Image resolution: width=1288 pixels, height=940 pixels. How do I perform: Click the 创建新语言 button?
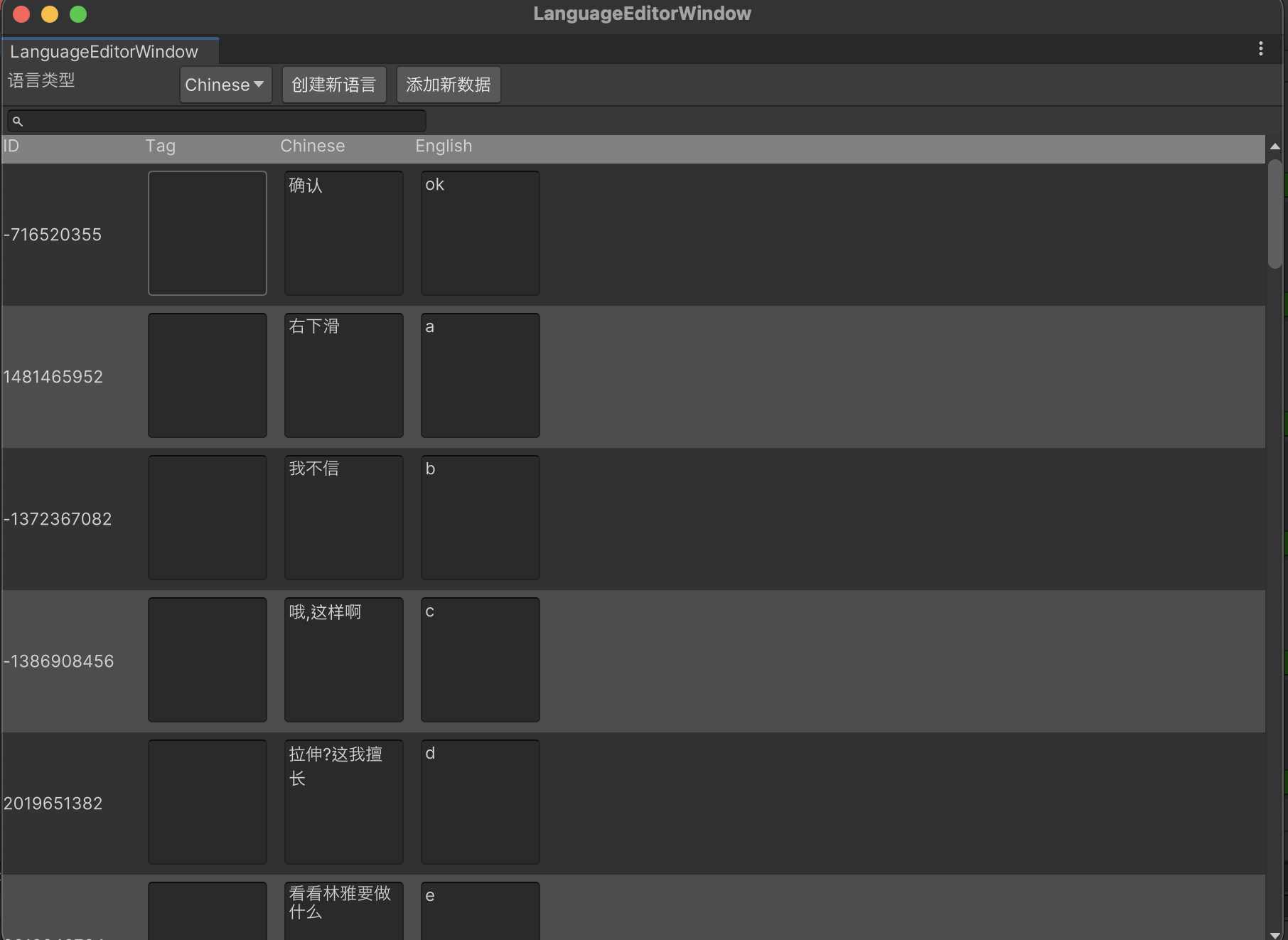[x=334, y=85]
